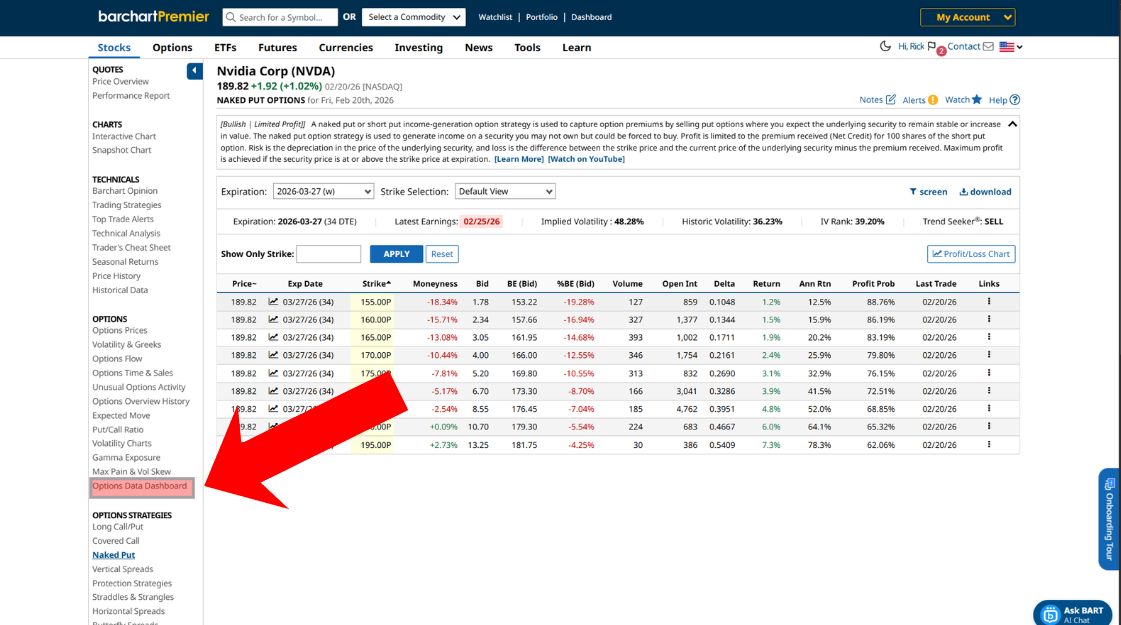Open links menu for 165.00P row
Image resolution: width=1121 pixels, height=625 pixels.
989,337
